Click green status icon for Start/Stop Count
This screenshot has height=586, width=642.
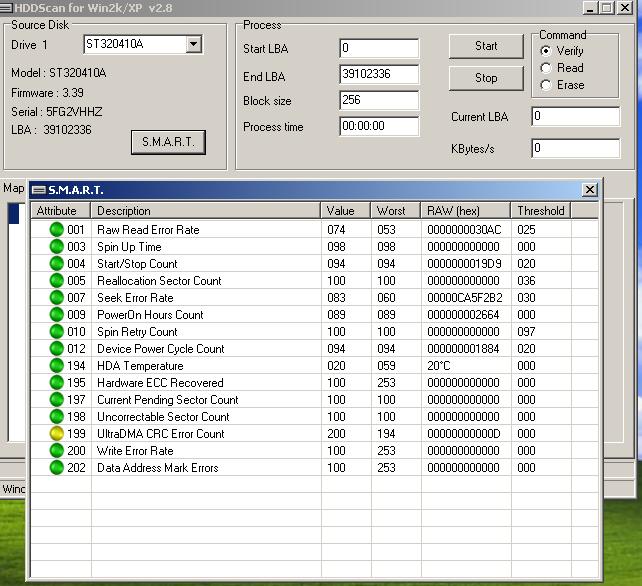point(57,264)
